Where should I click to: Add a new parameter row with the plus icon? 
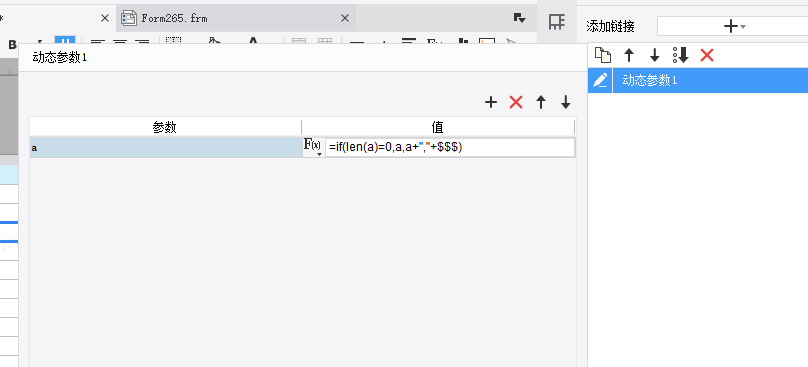[x=491, y=102]
